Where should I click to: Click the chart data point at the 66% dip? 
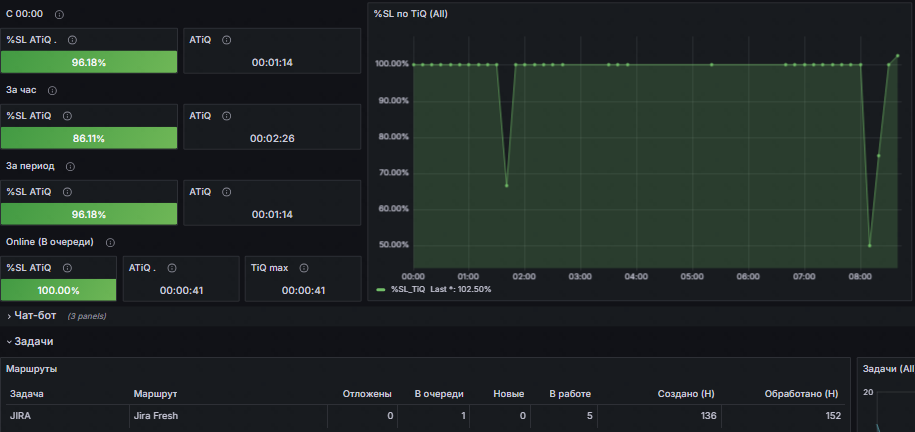pyautogui.click(x=507, y=185)
